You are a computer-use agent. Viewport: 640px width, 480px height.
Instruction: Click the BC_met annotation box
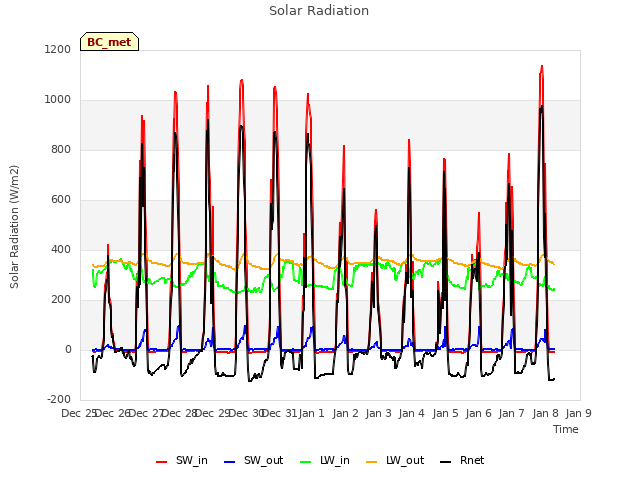(109, 42)
